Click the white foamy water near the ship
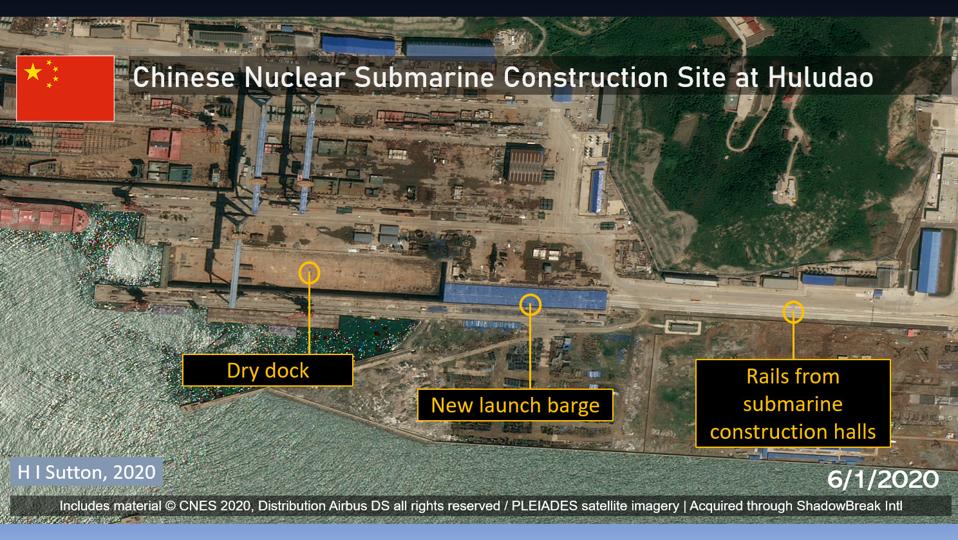 point(130,258)
